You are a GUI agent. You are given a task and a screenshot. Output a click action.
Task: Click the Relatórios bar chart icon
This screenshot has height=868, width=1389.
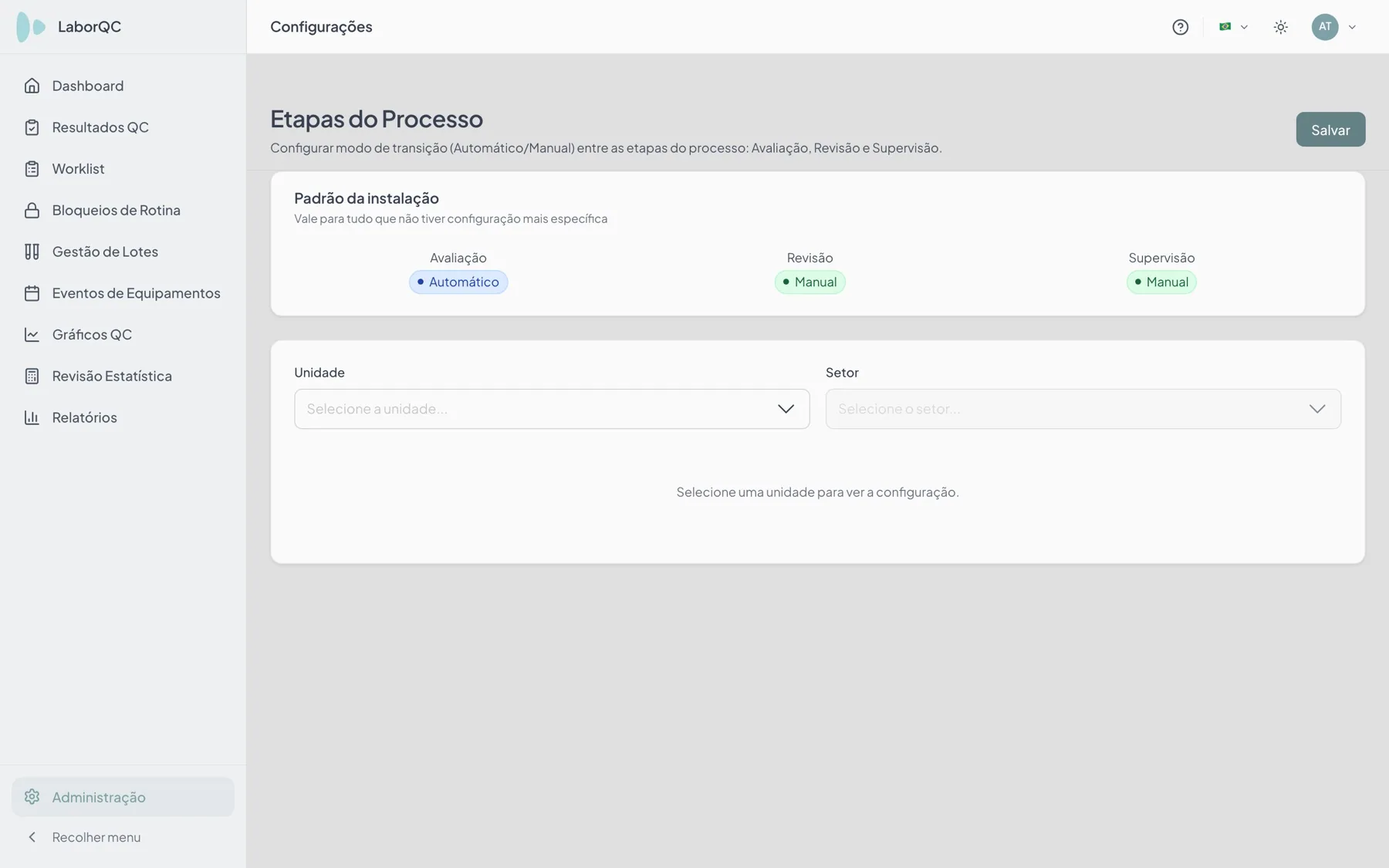coord(32,417)
